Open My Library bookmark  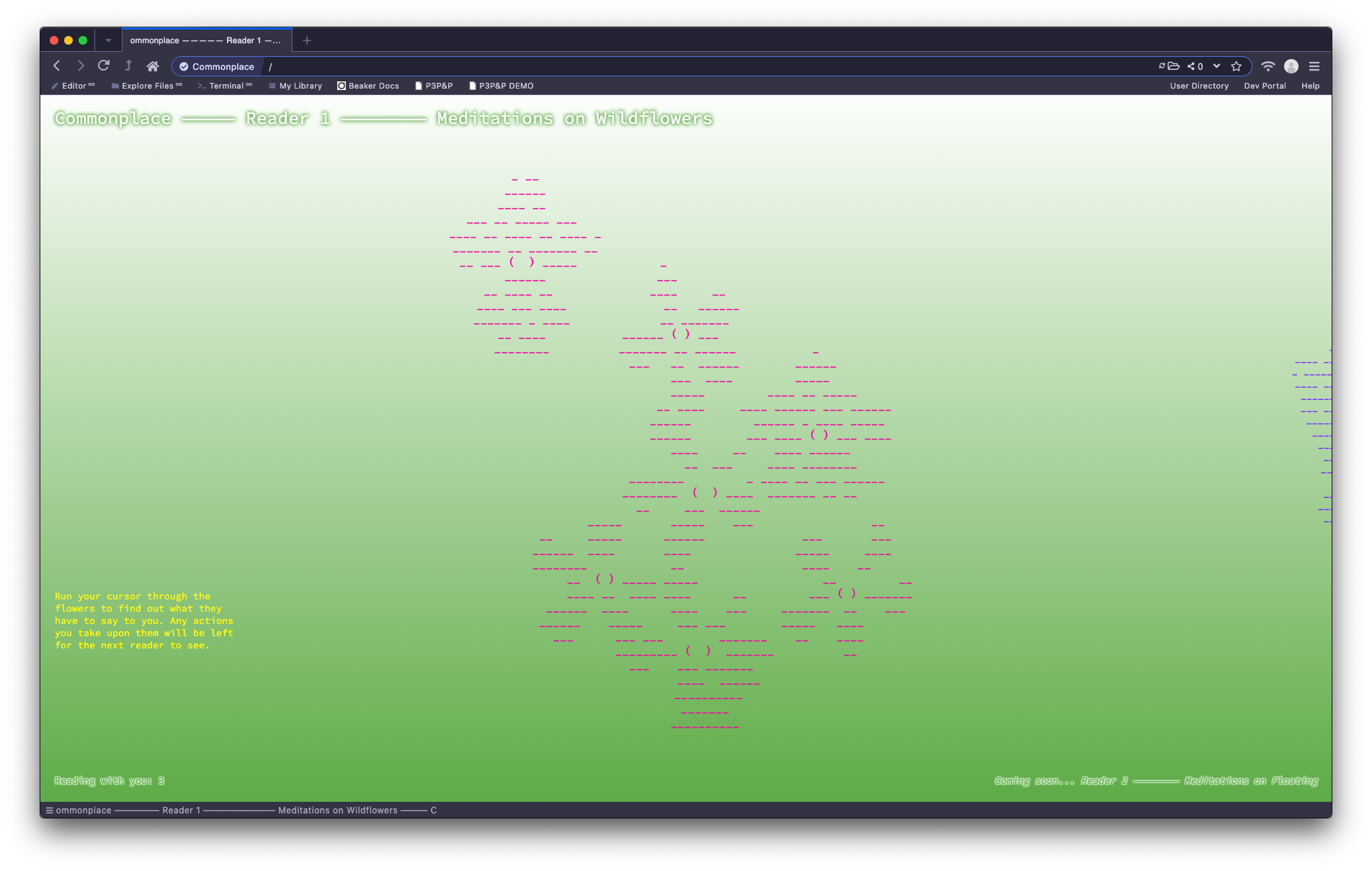pos(295,86)
